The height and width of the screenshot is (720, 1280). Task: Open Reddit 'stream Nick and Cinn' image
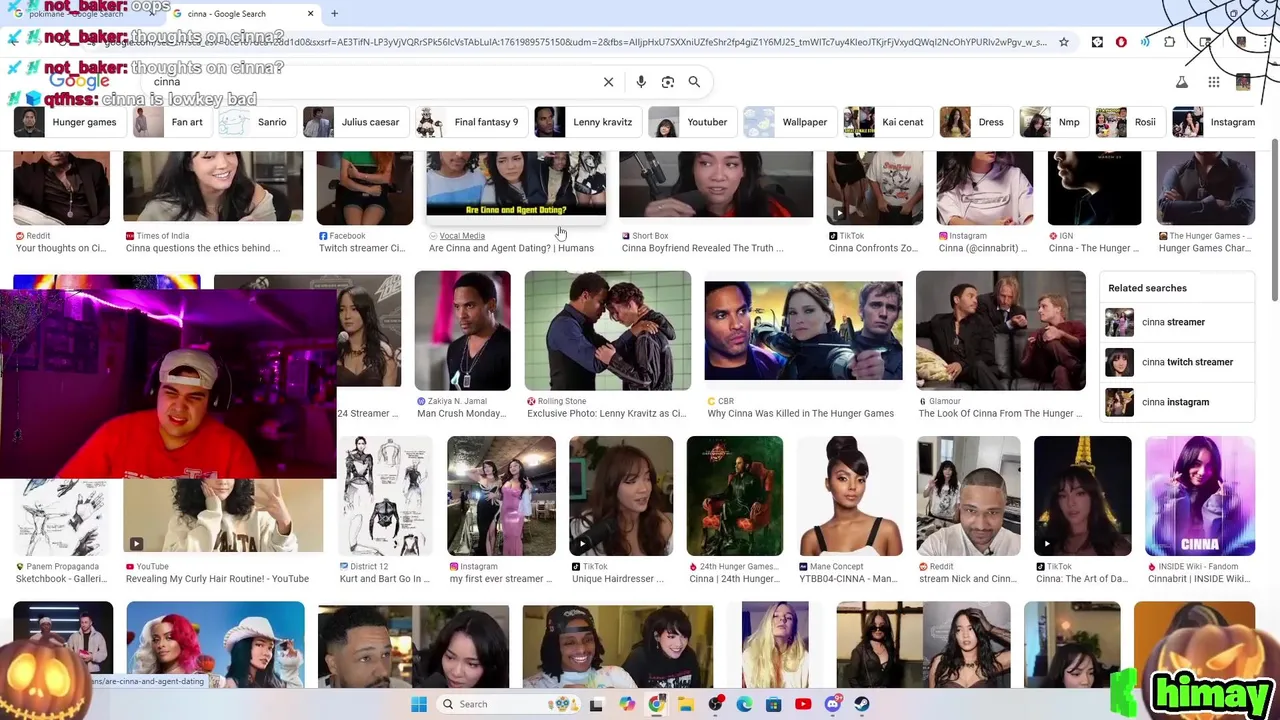pos(968,495)
